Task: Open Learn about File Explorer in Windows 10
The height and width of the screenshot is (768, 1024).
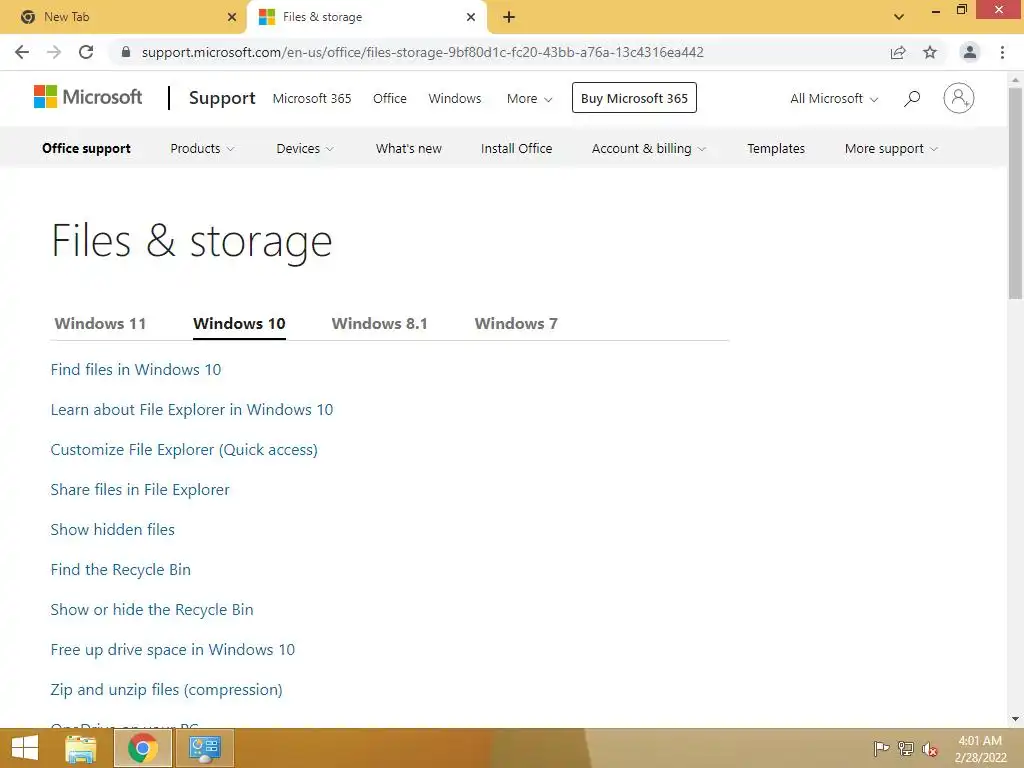Action: (x=192, y=409)
